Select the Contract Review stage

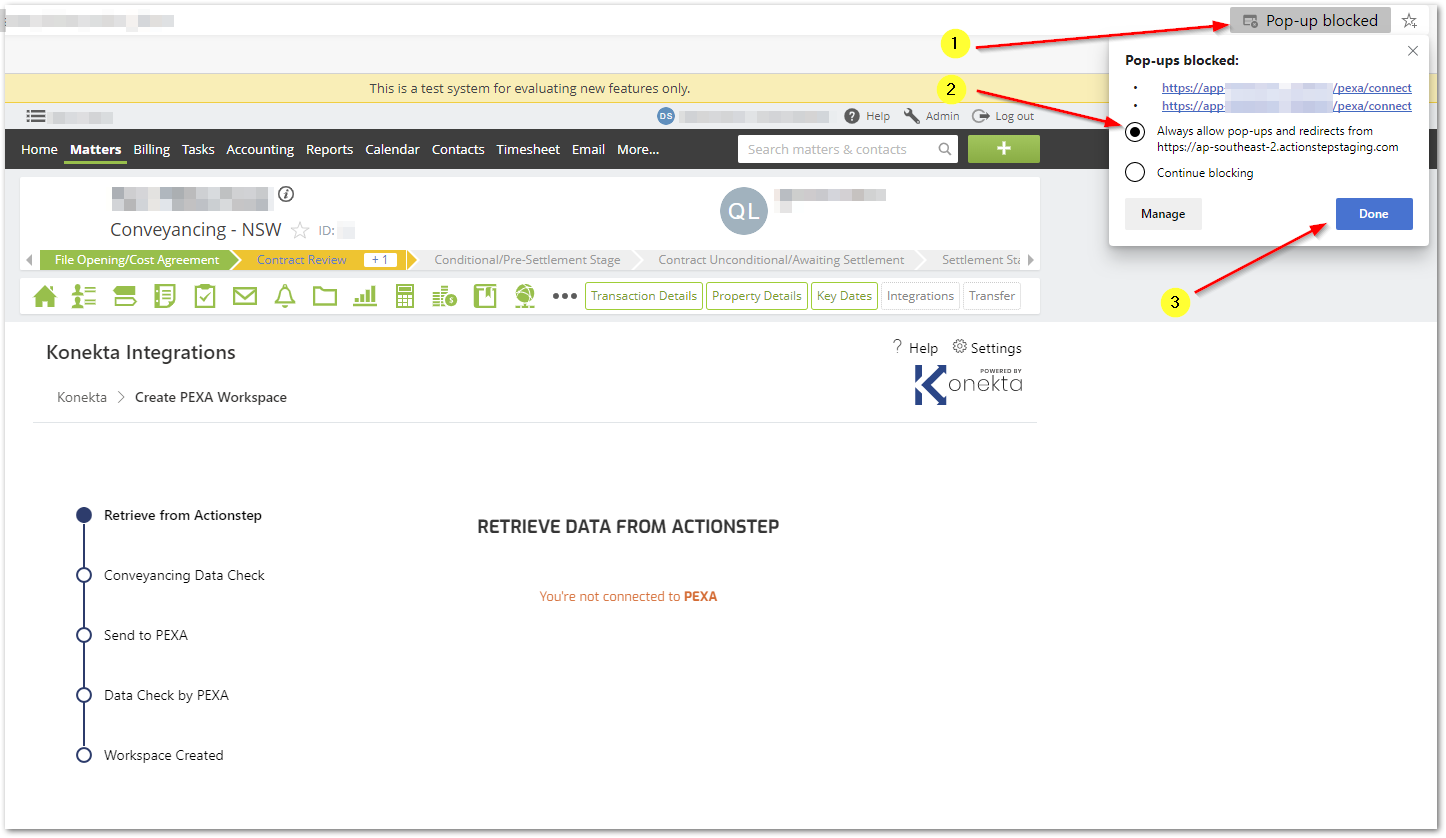click(302, 260)
